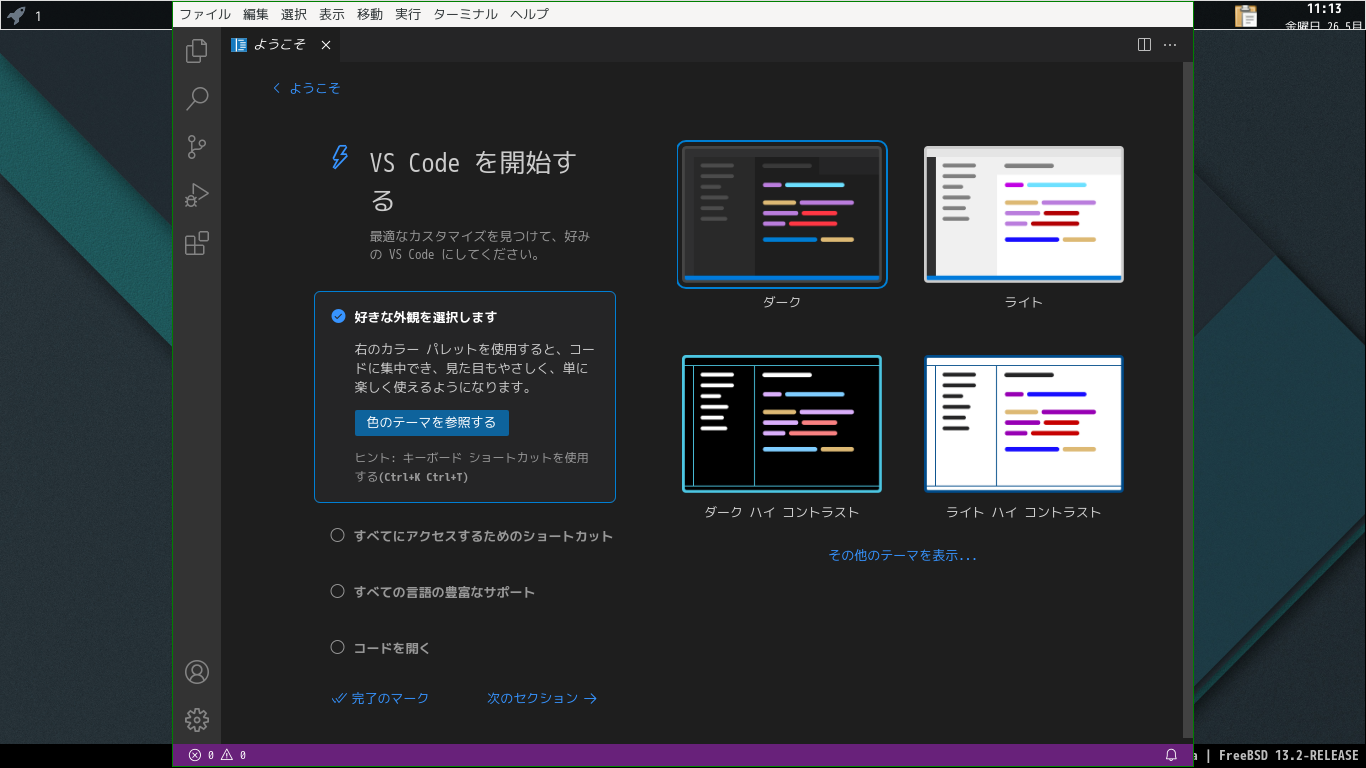Expand すべてにアクセスするためのショートカット step
The width and height of the screenshot is (1366, 768).
[x=483, y=536]
